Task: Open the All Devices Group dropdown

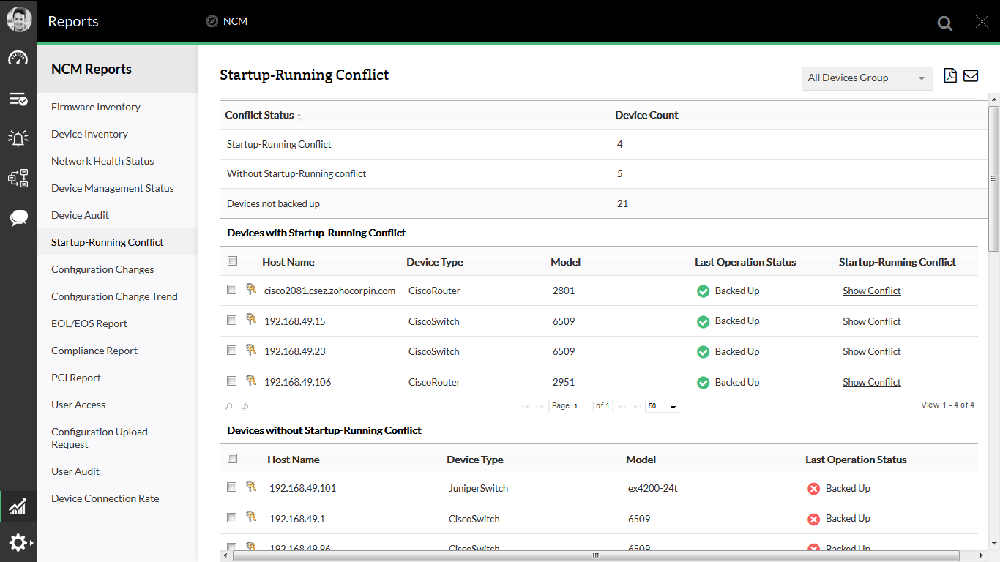Action: pos(867,78)
